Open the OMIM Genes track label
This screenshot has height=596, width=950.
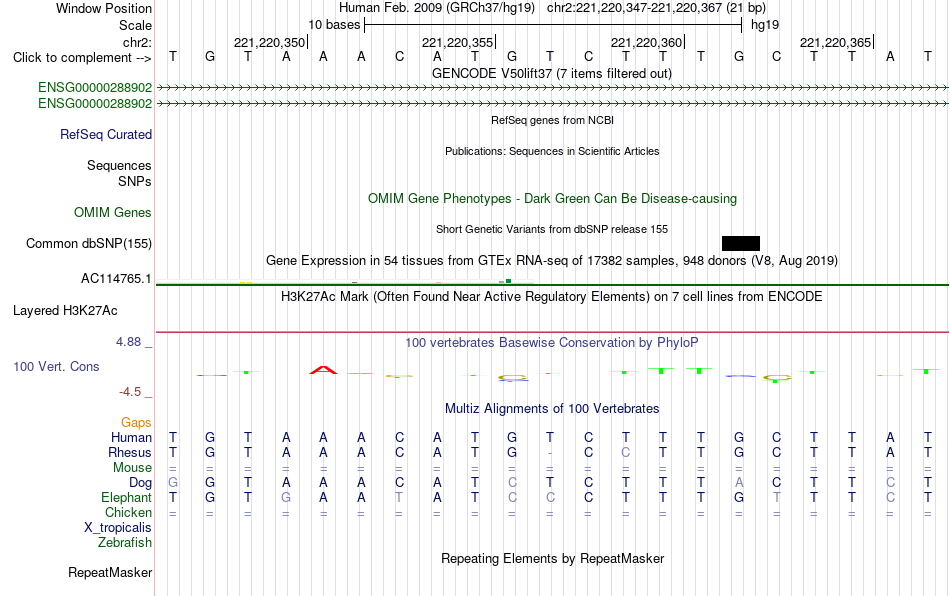pos(113,213)
